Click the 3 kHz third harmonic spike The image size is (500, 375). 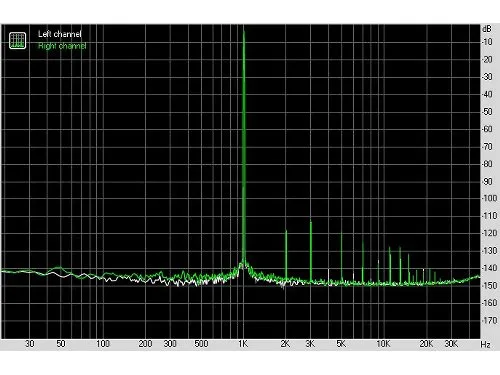point(311,251)
